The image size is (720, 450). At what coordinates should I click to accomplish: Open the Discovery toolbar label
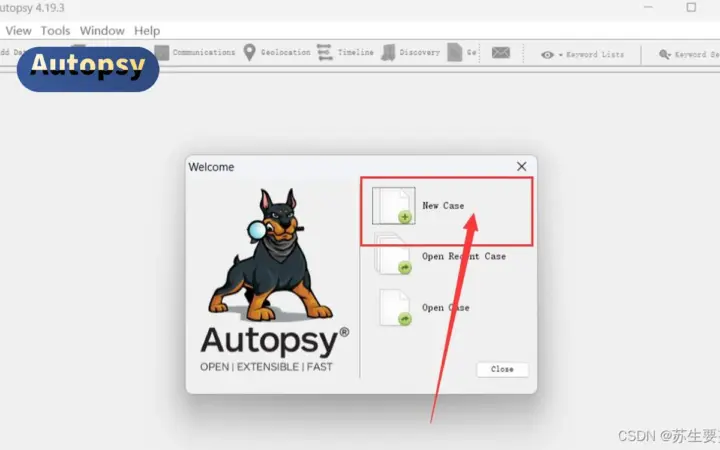420,52
